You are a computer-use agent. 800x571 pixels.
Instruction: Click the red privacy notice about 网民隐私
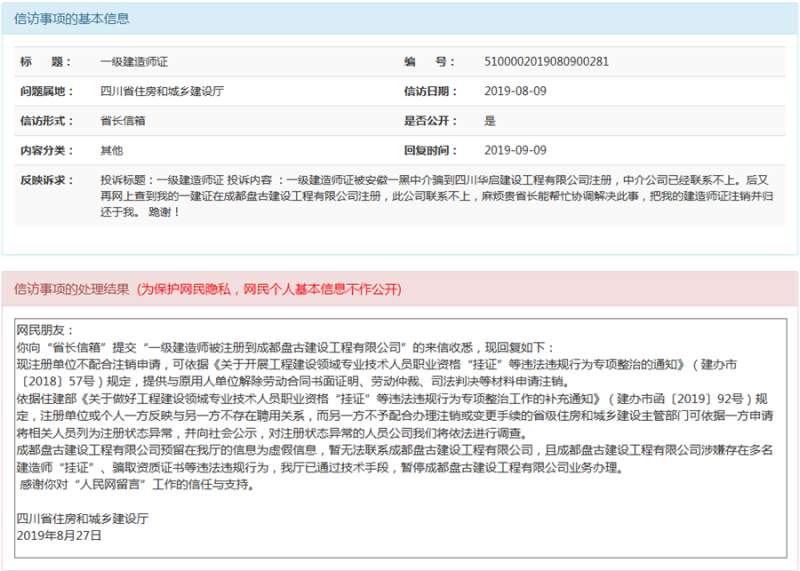click(x=270, y=290)
